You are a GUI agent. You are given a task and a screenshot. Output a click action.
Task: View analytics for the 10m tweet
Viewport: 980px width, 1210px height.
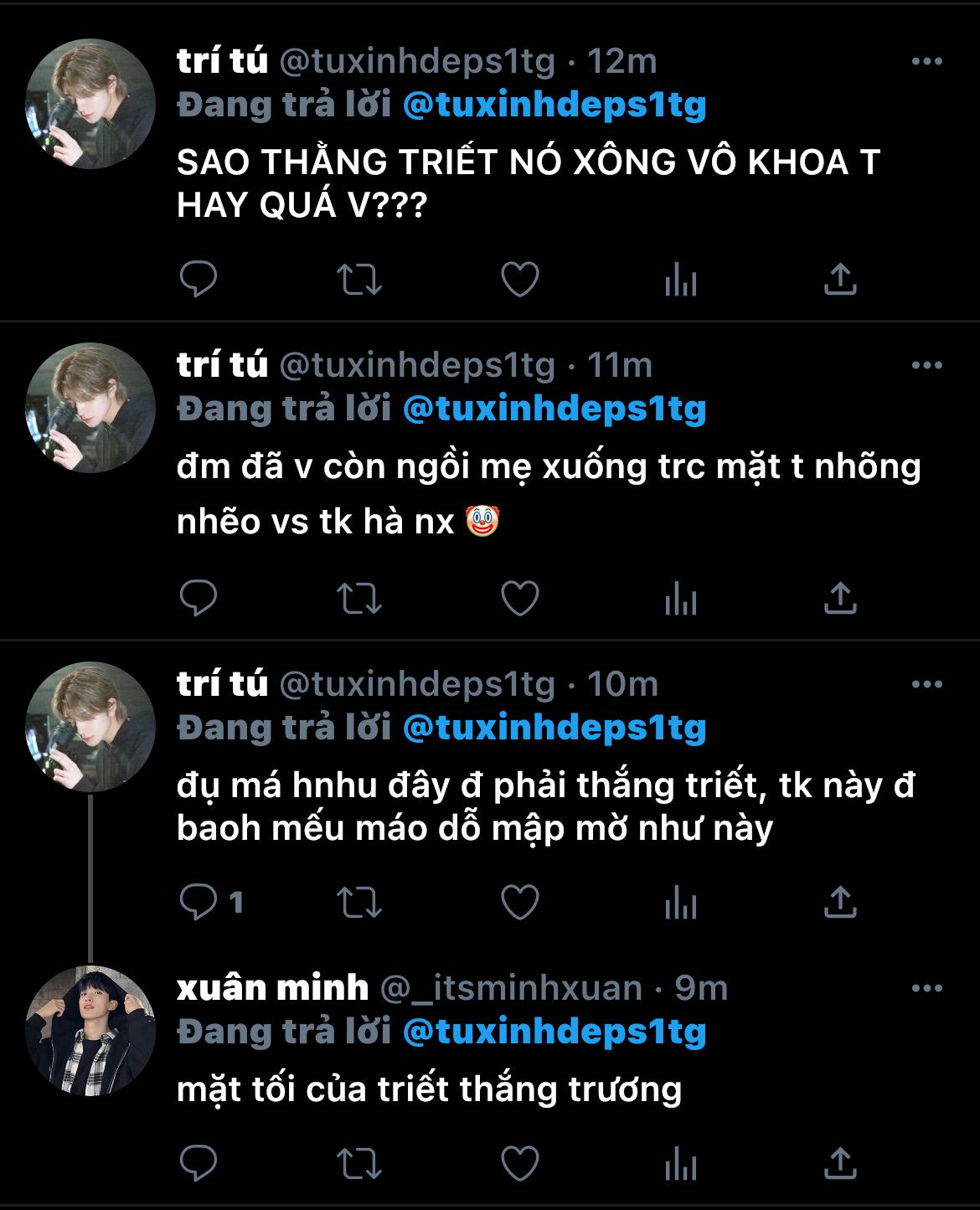(x=680, y=903)
